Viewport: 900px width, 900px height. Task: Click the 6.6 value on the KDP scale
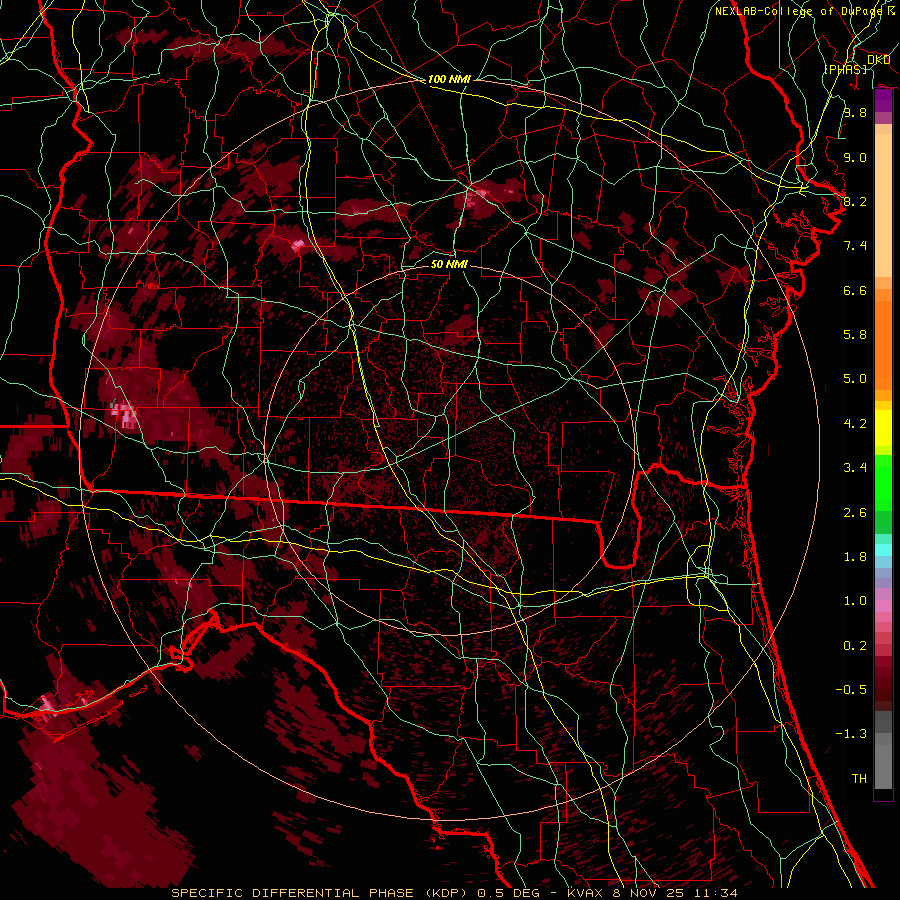click(x=855, y=290)
